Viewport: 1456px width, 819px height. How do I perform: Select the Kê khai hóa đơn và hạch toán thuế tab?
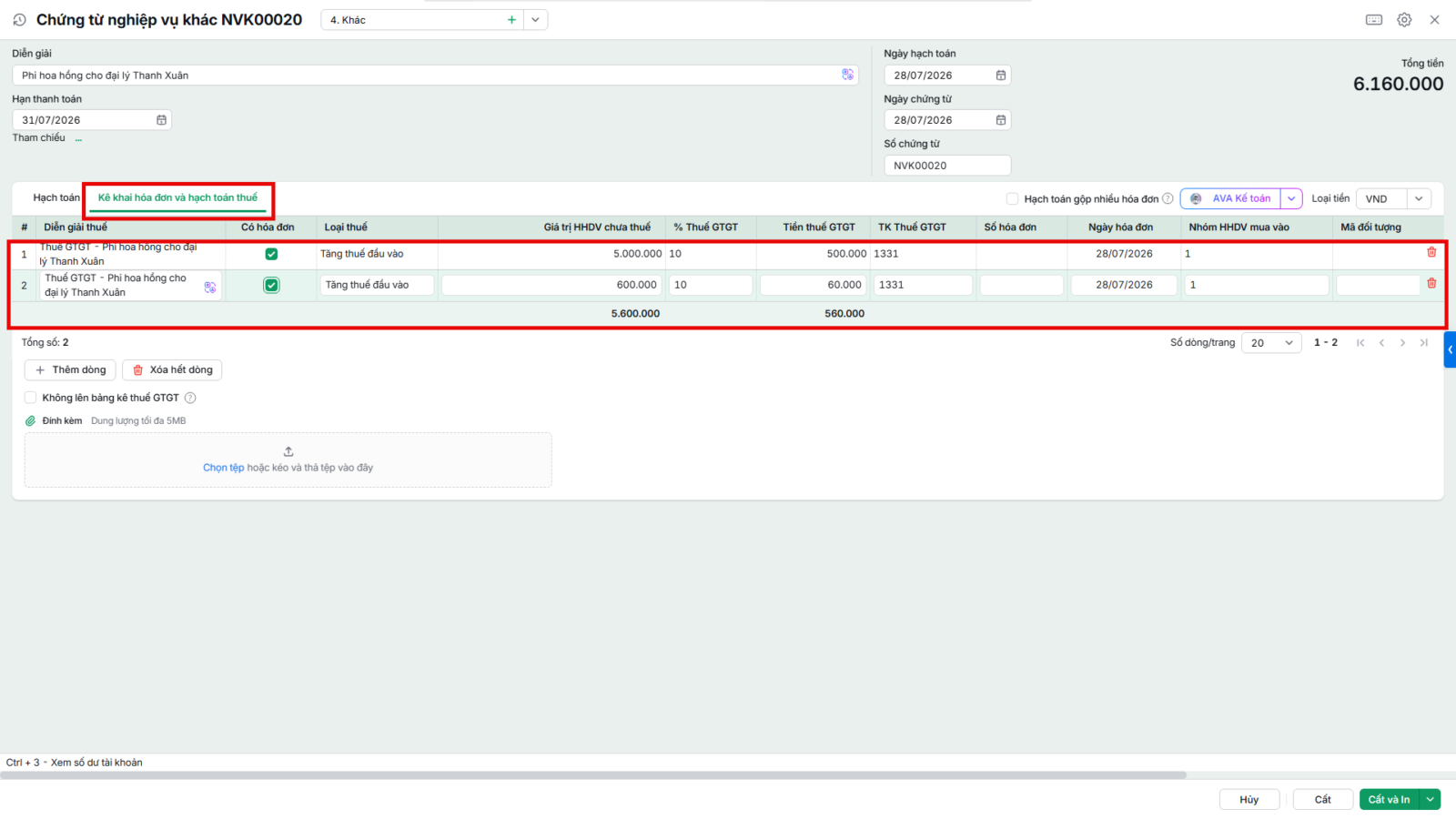pyautogui.click(x=178, y=197)
